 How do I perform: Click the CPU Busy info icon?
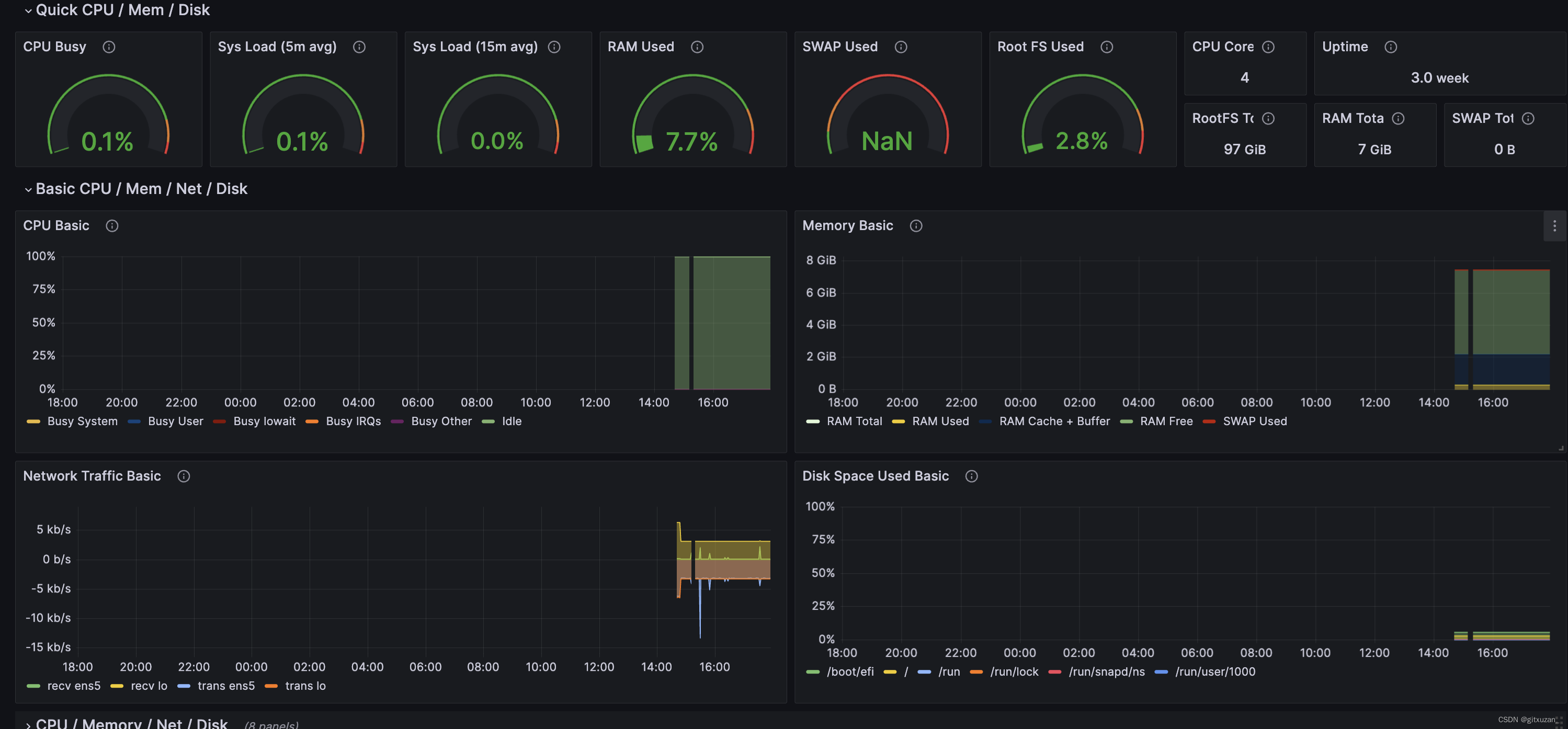pyautogui.click(x=109, y=47)
